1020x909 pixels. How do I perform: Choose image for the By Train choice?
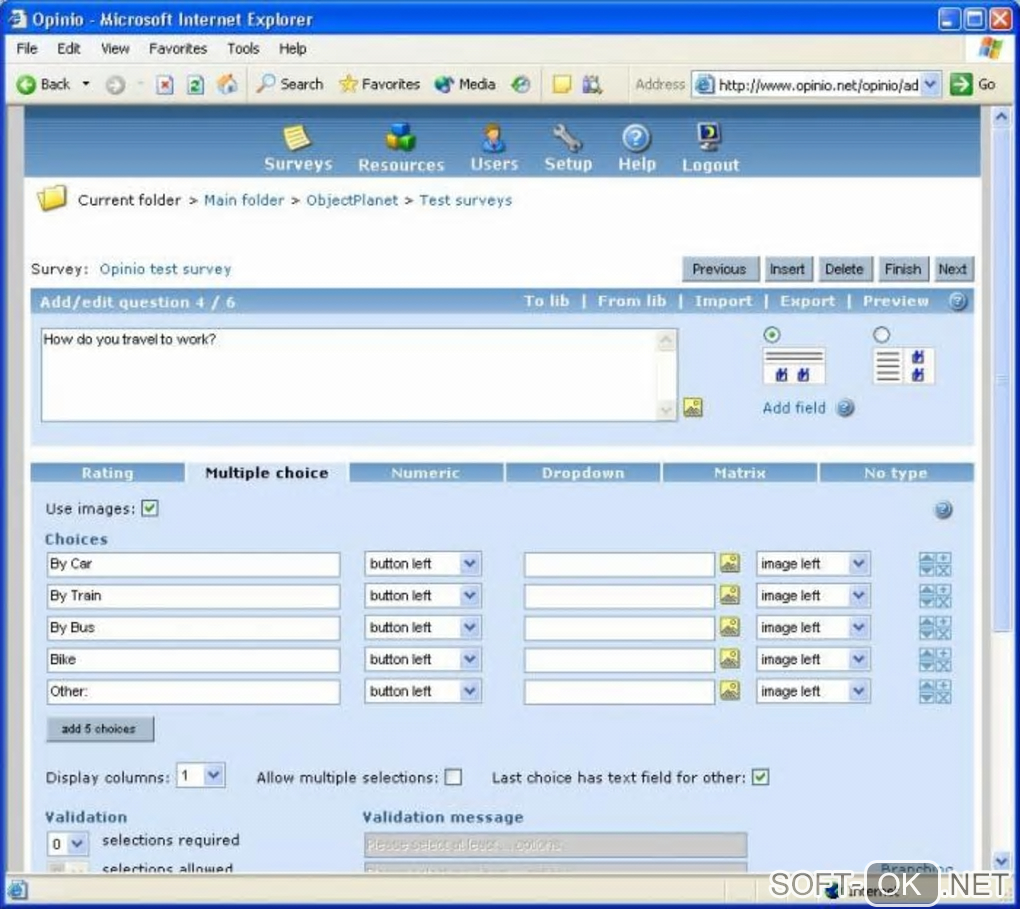pyautogui.click(x=730, y=595)
